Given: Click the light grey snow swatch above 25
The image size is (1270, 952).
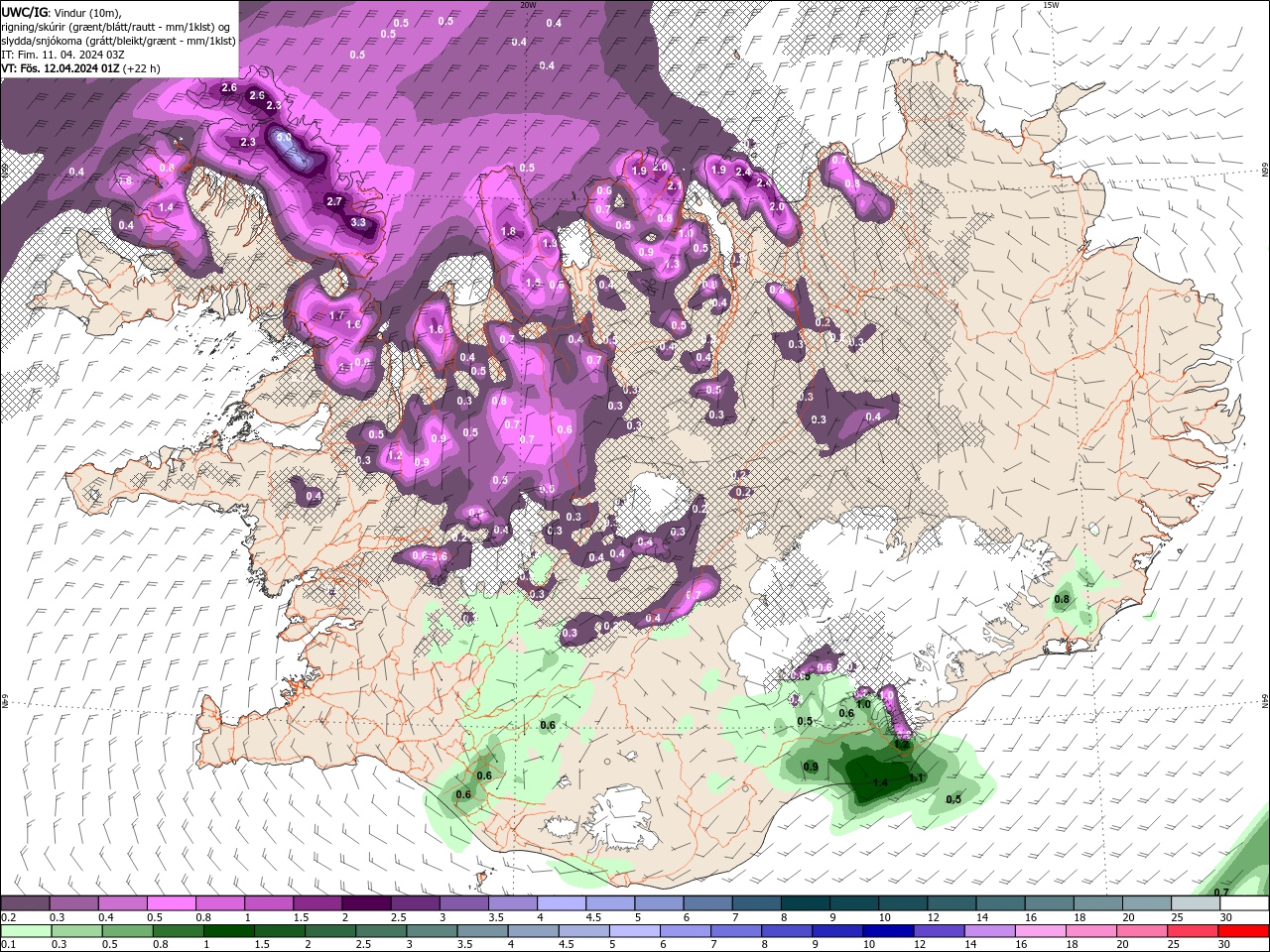Looking at the screenshot, I should [1196, 903].
